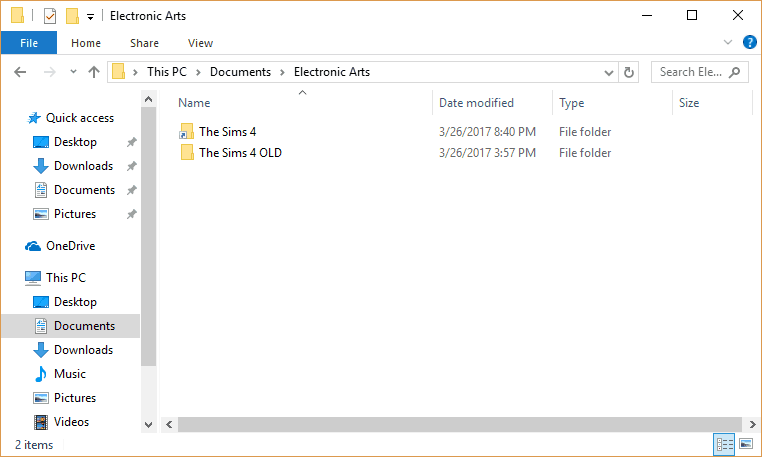Select The Sims 4 shortcut folder icon
Image resolution: width=762 pixels, height=457 pixels.
187,132
